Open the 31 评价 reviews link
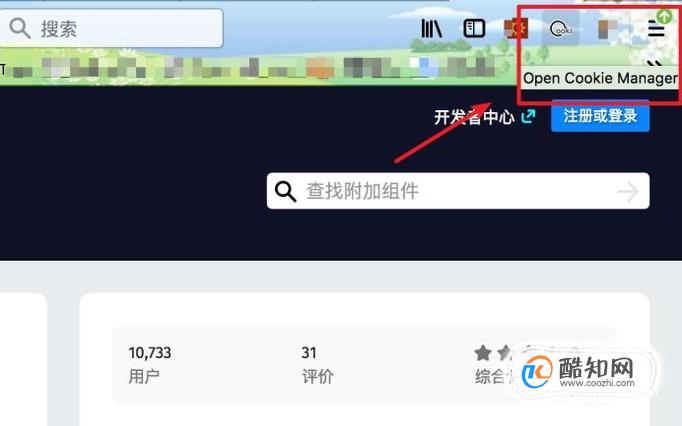The height and width of the screenshot is (426, 682). 317,365
